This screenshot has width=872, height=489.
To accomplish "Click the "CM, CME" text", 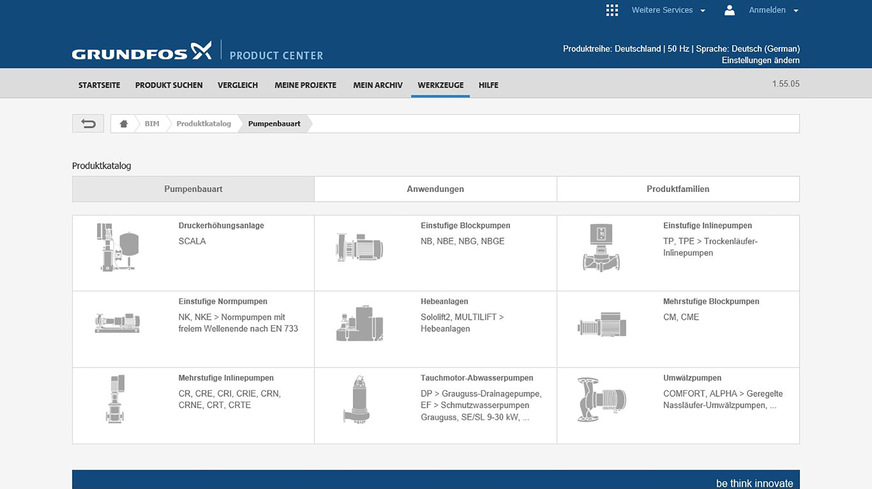I will point(681,317).
